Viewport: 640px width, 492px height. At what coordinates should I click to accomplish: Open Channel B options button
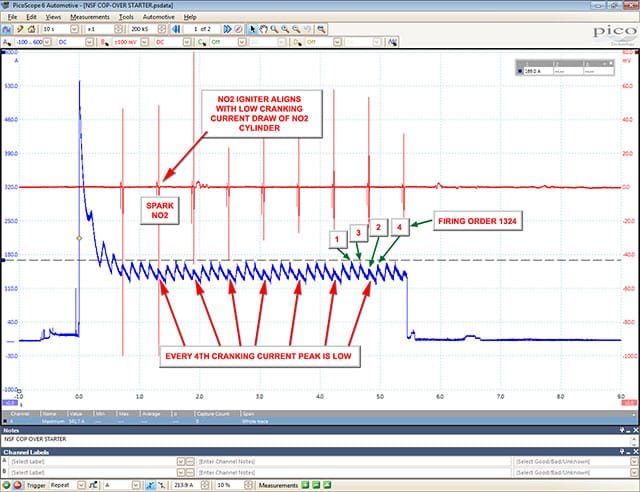click(105, 42)
